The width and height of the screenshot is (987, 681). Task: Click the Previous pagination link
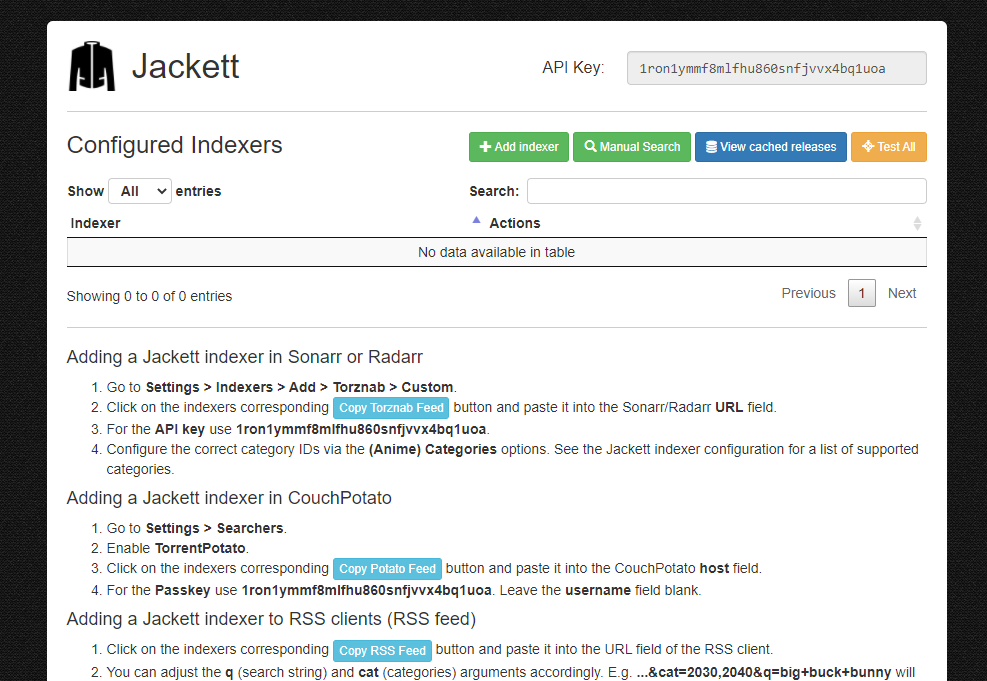pos(808,293)
